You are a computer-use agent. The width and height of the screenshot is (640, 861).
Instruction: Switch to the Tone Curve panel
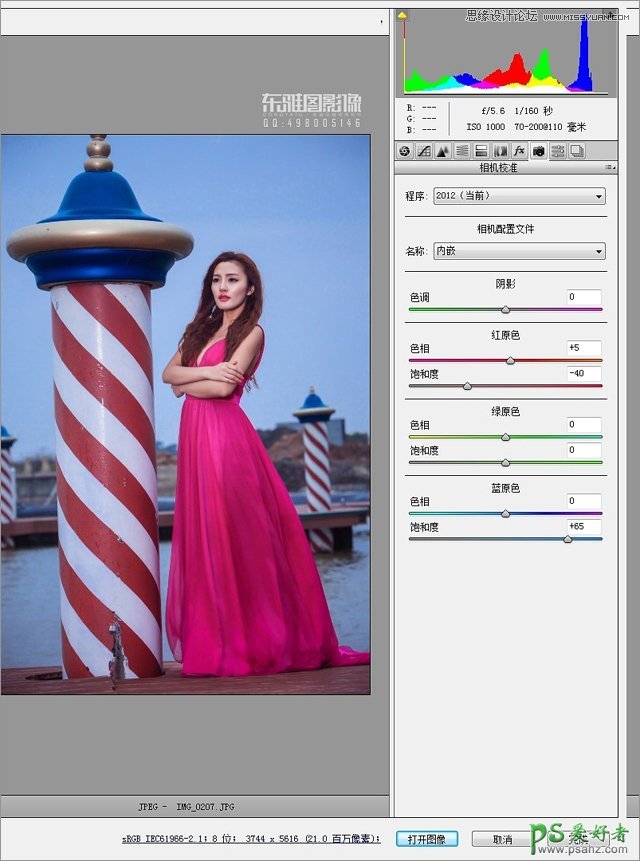[x=424, y=151]
